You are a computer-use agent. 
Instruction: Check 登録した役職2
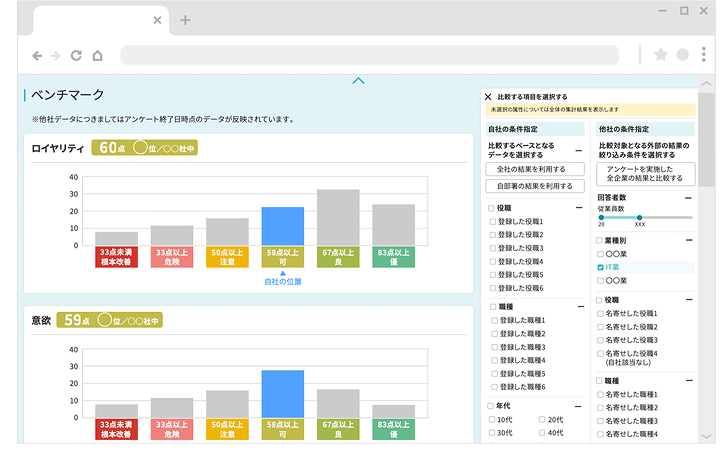[493, 234]
